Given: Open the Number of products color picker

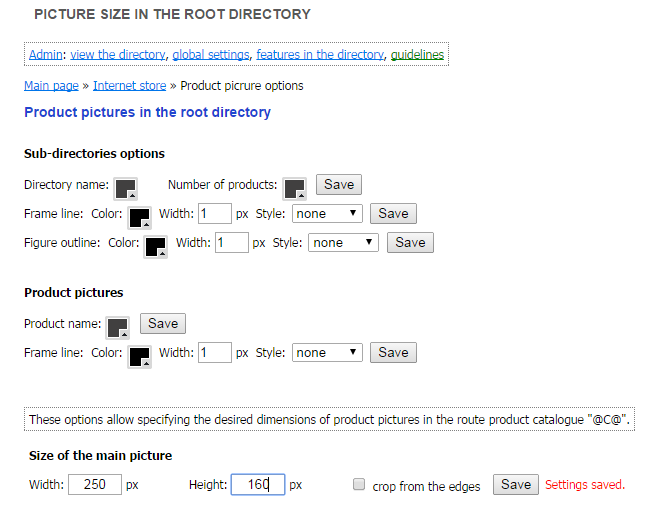Looking at the screenshot, I should (x=295, y=188).
